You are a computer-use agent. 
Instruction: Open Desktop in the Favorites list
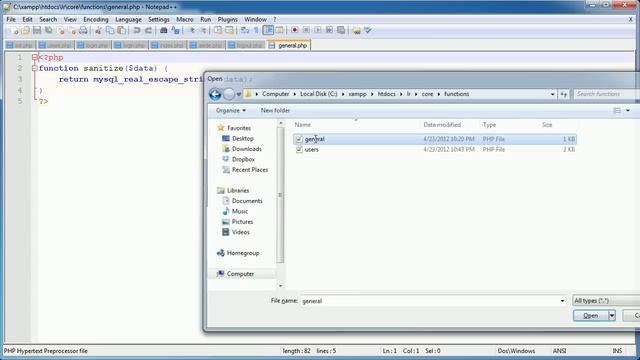click(x=238, y=139)
